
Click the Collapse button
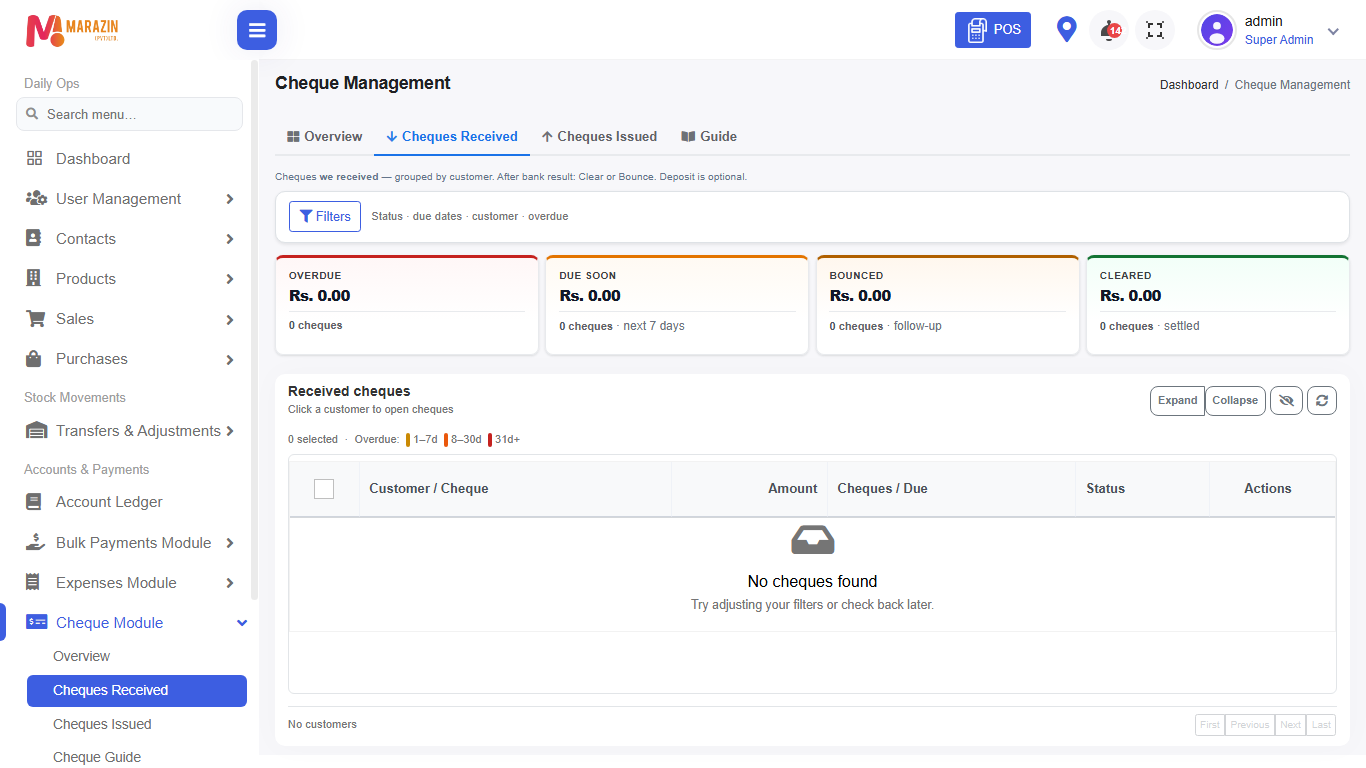click(x=1235, y=401)
